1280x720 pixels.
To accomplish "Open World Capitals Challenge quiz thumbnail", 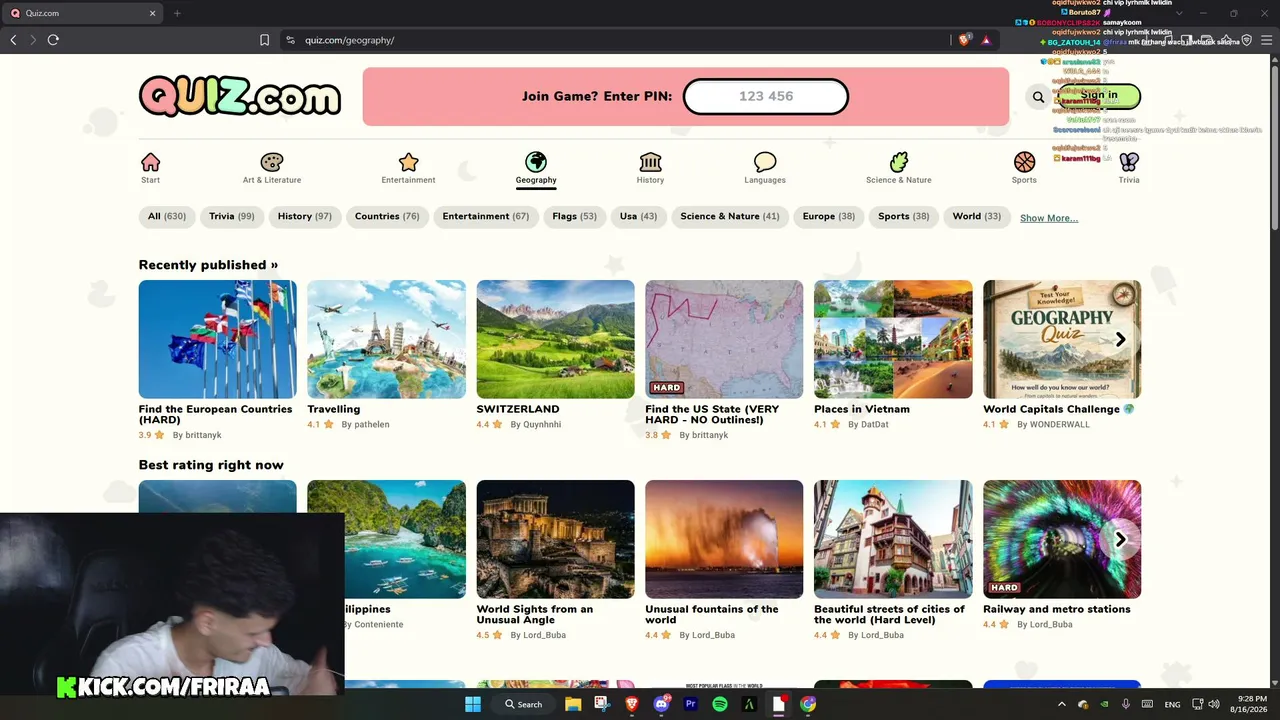I will click(1062, 339).
